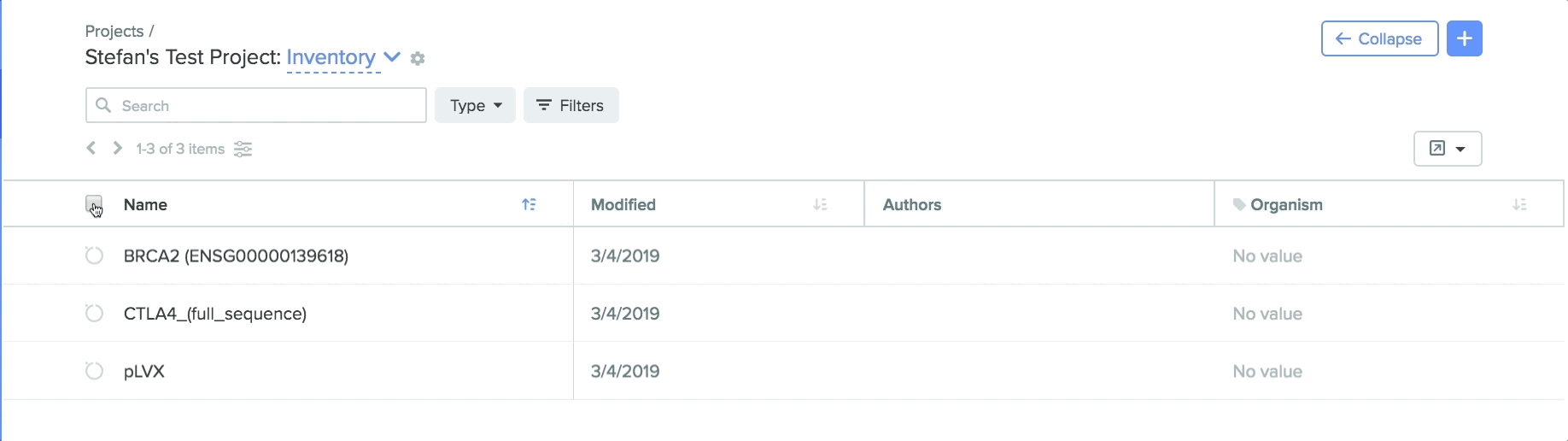Go to previous page arrow

click(91, 148)
